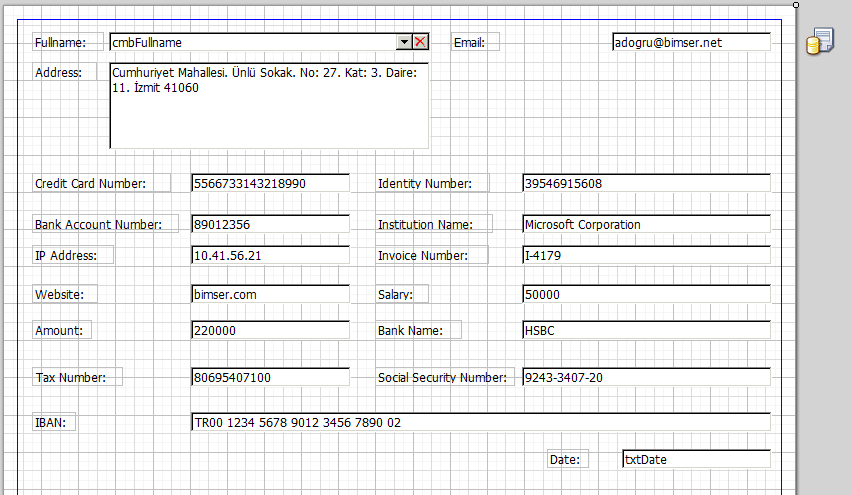Click the Microsoft Corporation institution name field
The width and height of the screenshot is (851, 495).
click(646, 224)
